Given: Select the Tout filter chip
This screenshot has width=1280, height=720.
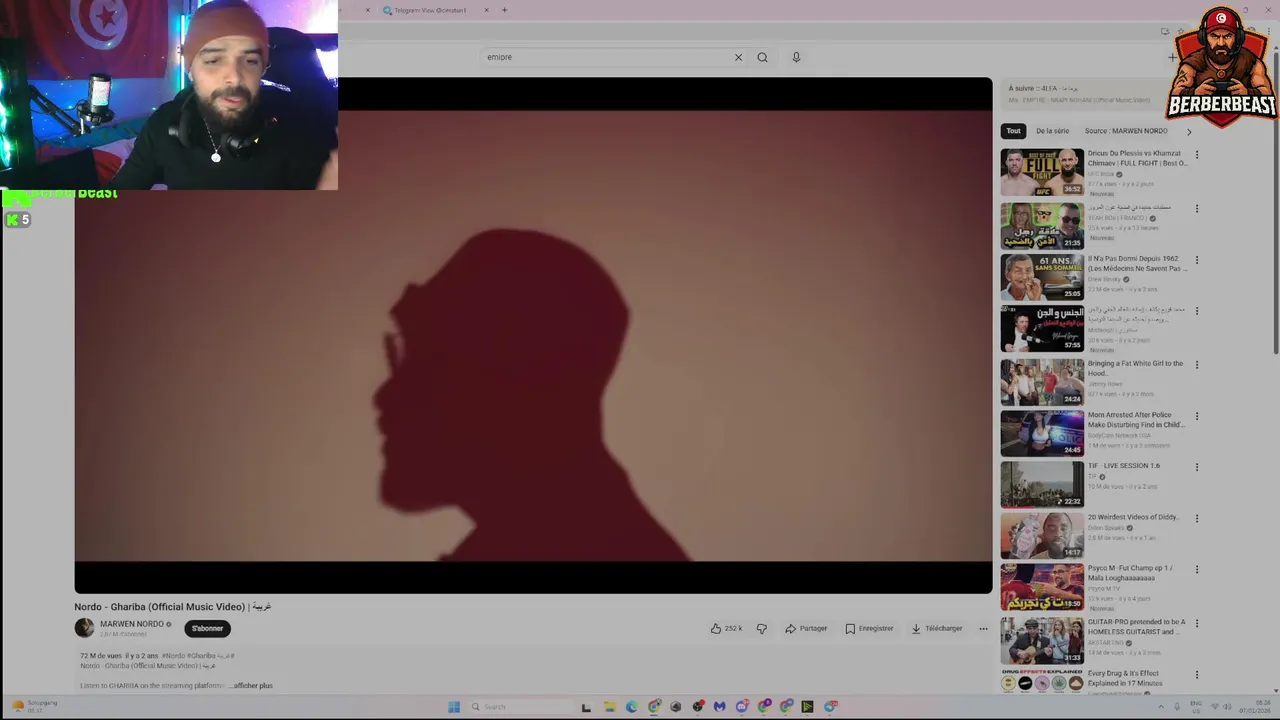Looking at the screenshot, I should 1014,131.
